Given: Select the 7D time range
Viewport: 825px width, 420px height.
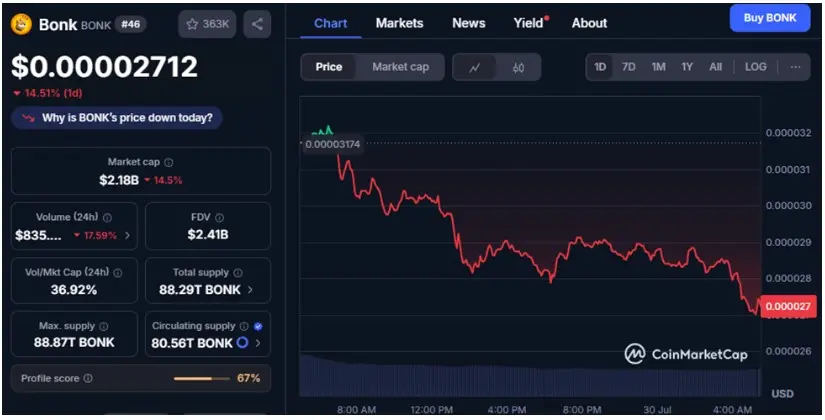Looking at the screenshot, I should tap(629, 67).
